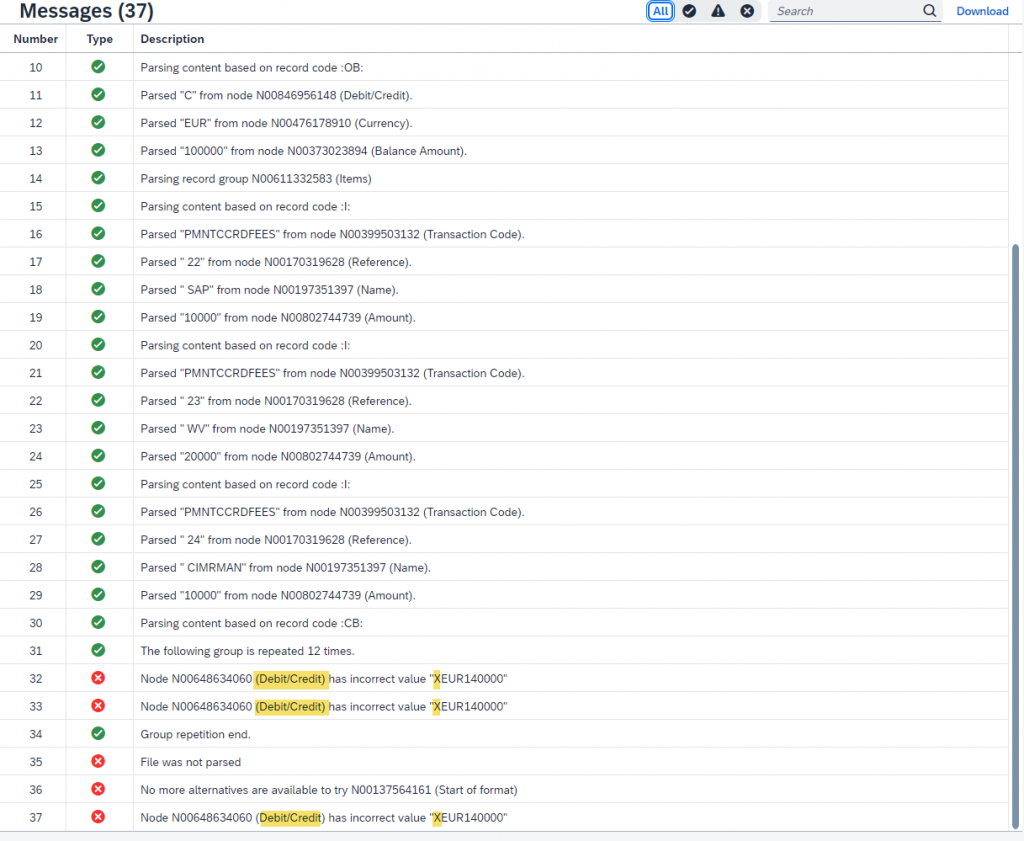The height and width of the screenshot is (841, 1024).
Task: Select 'Parsing record group N00611332583 (Items)'
Action: 256,178
